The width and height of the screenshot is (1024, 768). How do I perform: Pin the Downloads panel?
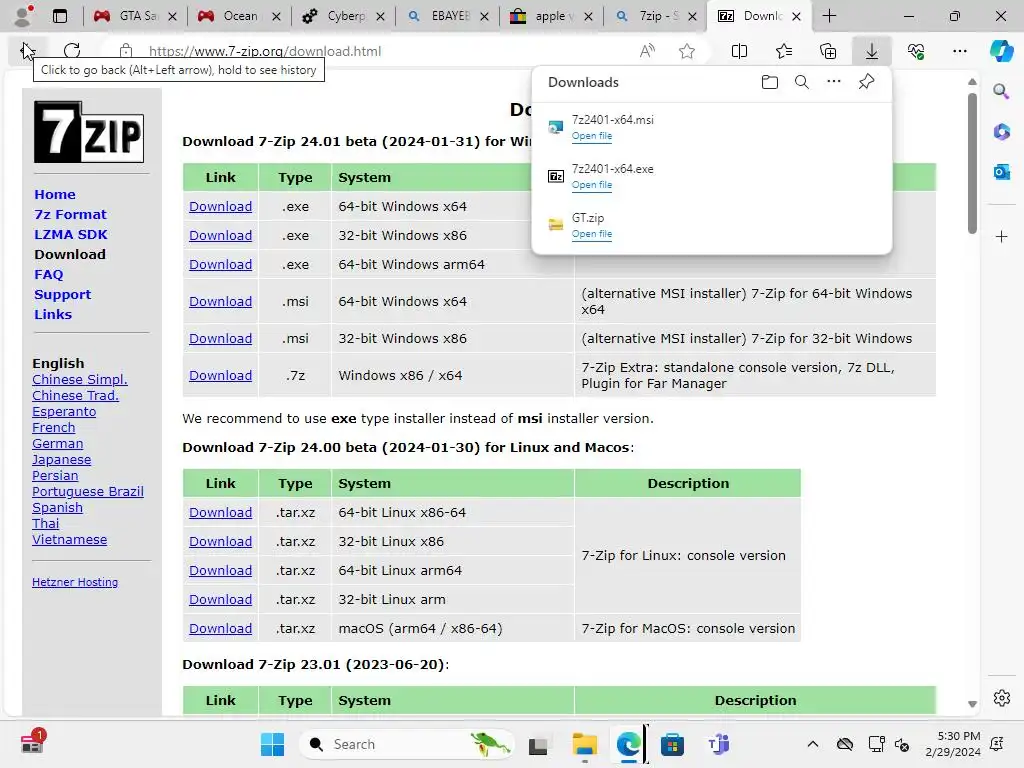866,82
